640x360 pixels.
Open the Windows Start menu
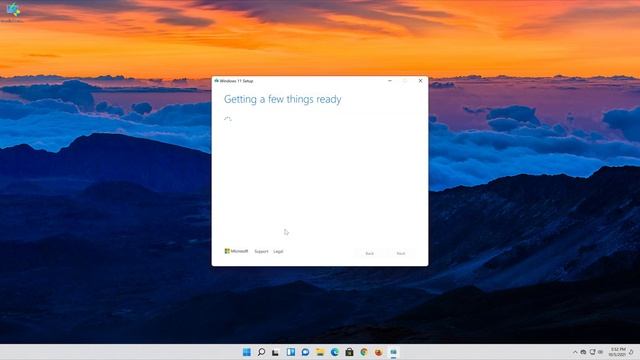click(247, 352)
